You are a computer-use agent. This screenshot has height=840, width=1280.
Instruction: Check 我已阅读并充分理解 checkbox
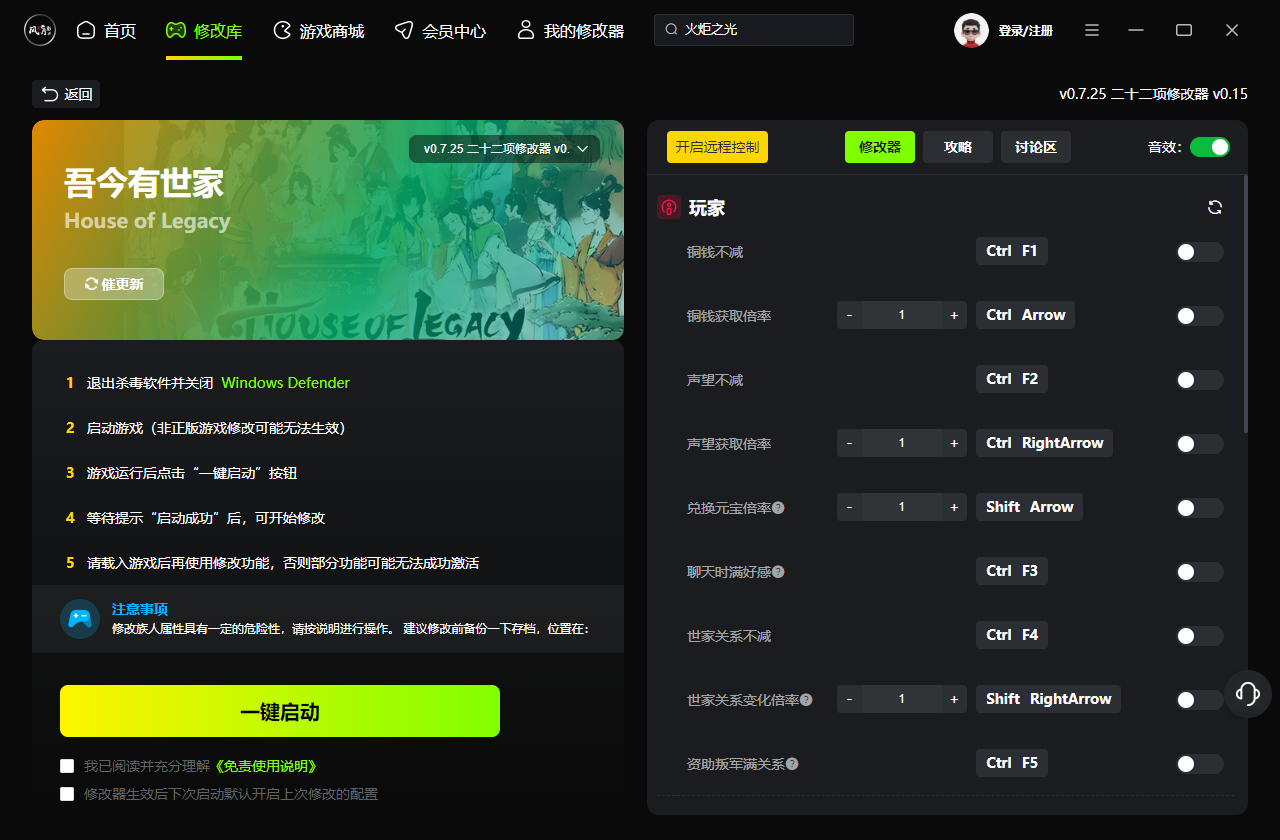(67, 766)
